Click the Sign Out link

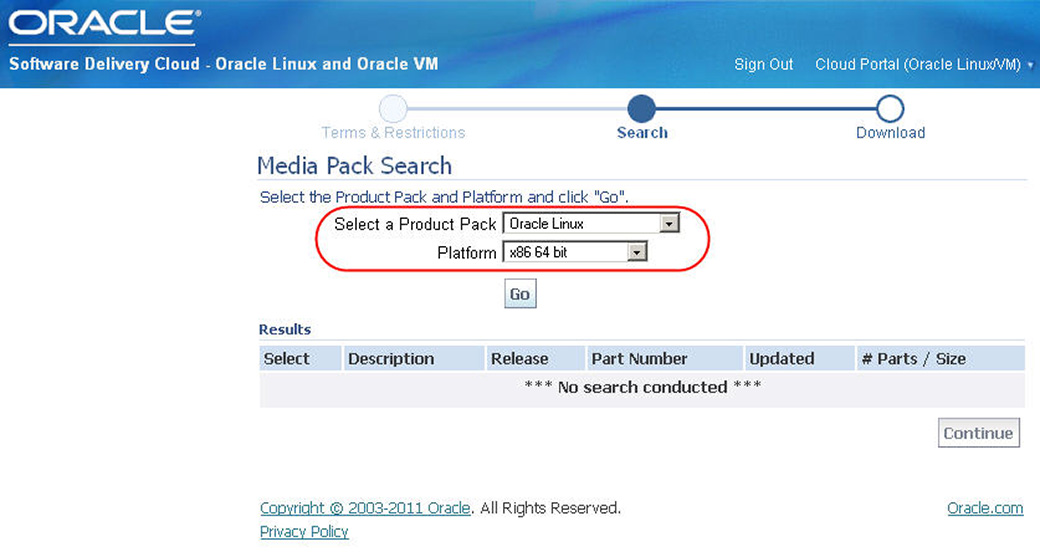point(763,64)
